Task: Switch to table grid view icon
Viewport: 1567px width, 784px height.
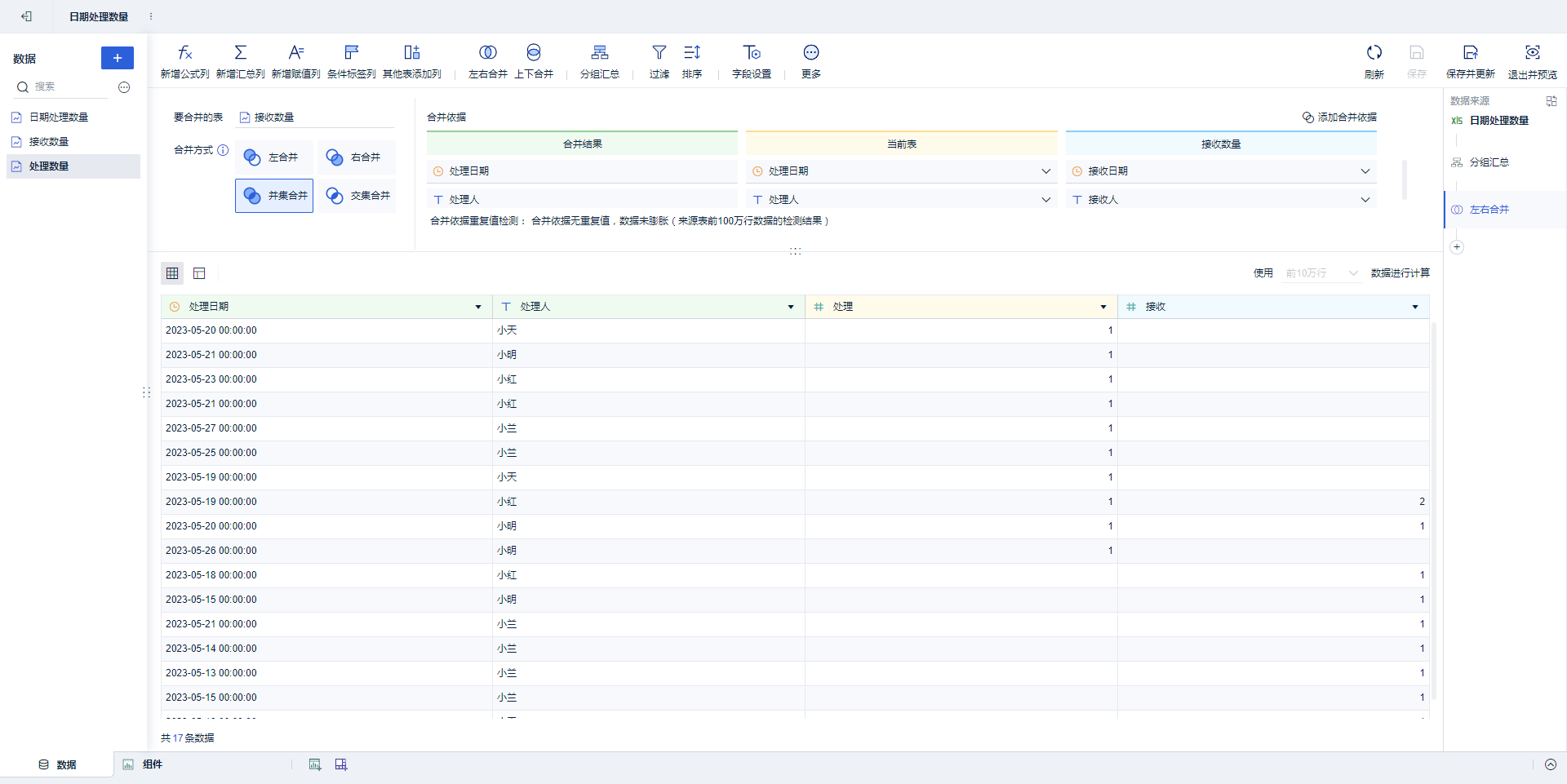Action: pyautogui.click(x=172, y=273)
